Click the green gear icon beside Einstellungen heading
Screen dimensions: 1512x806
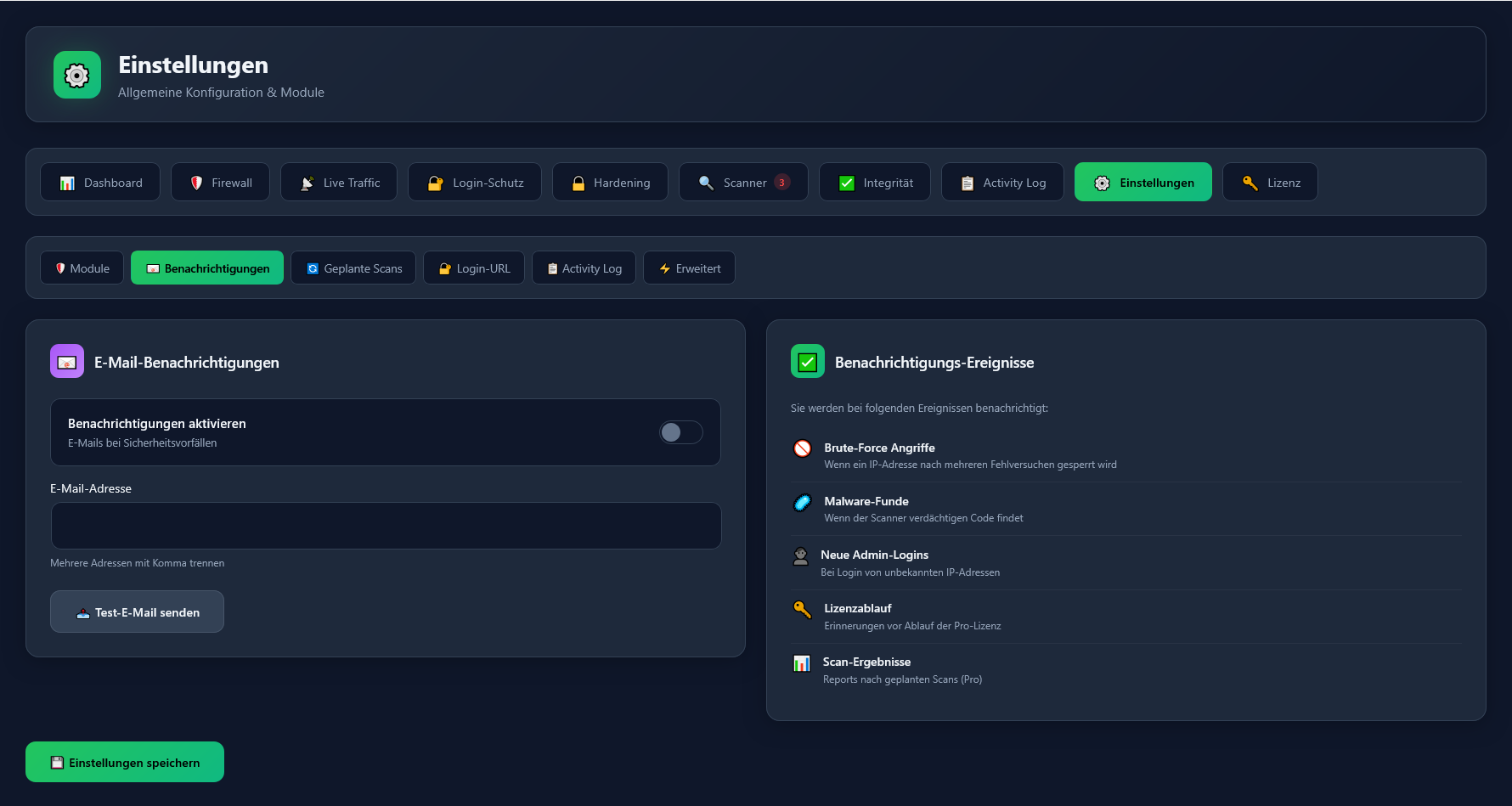pyautogui.click(x=77, y=75)
